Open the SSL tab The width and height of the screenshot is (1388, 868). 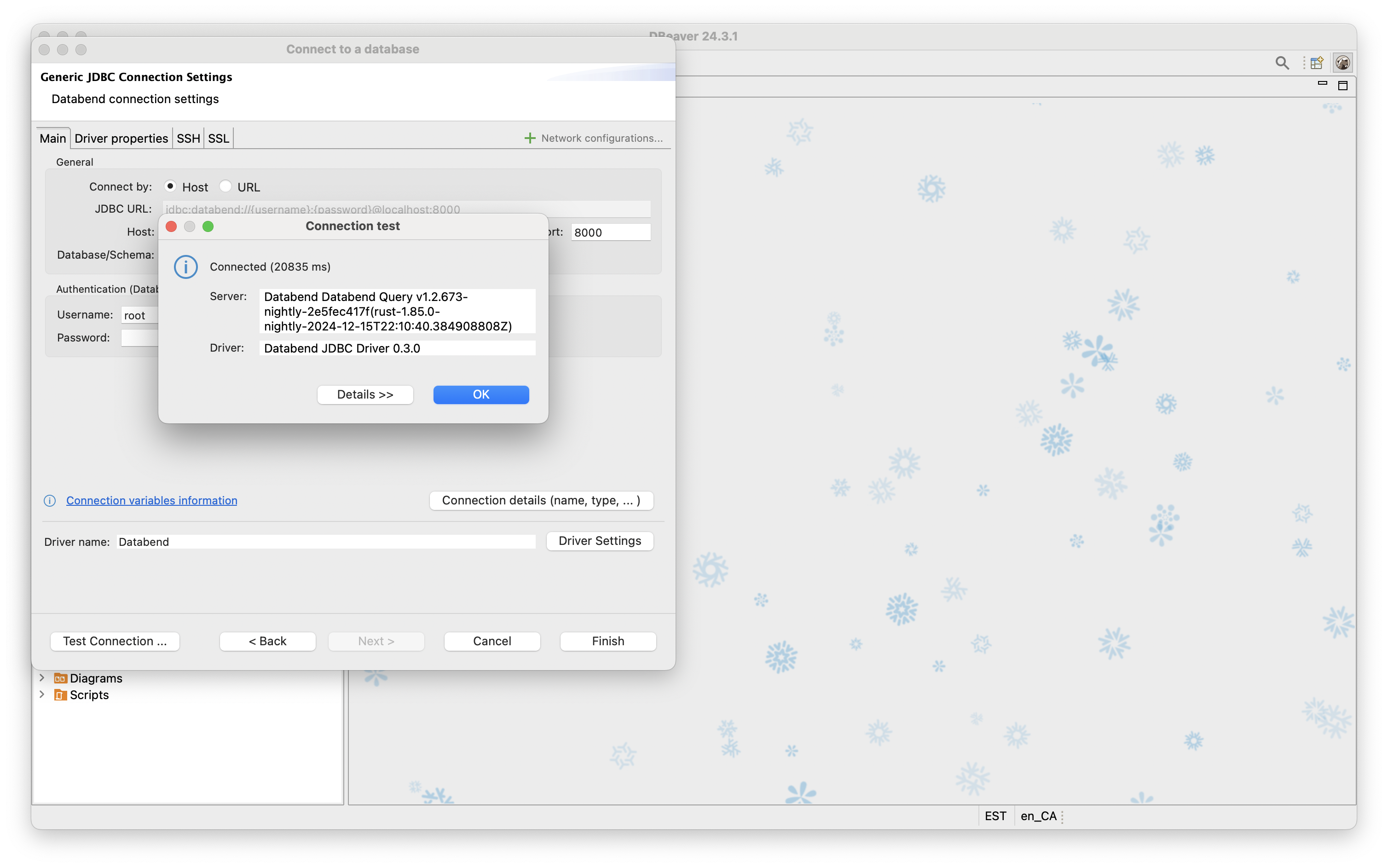point(218,139)
